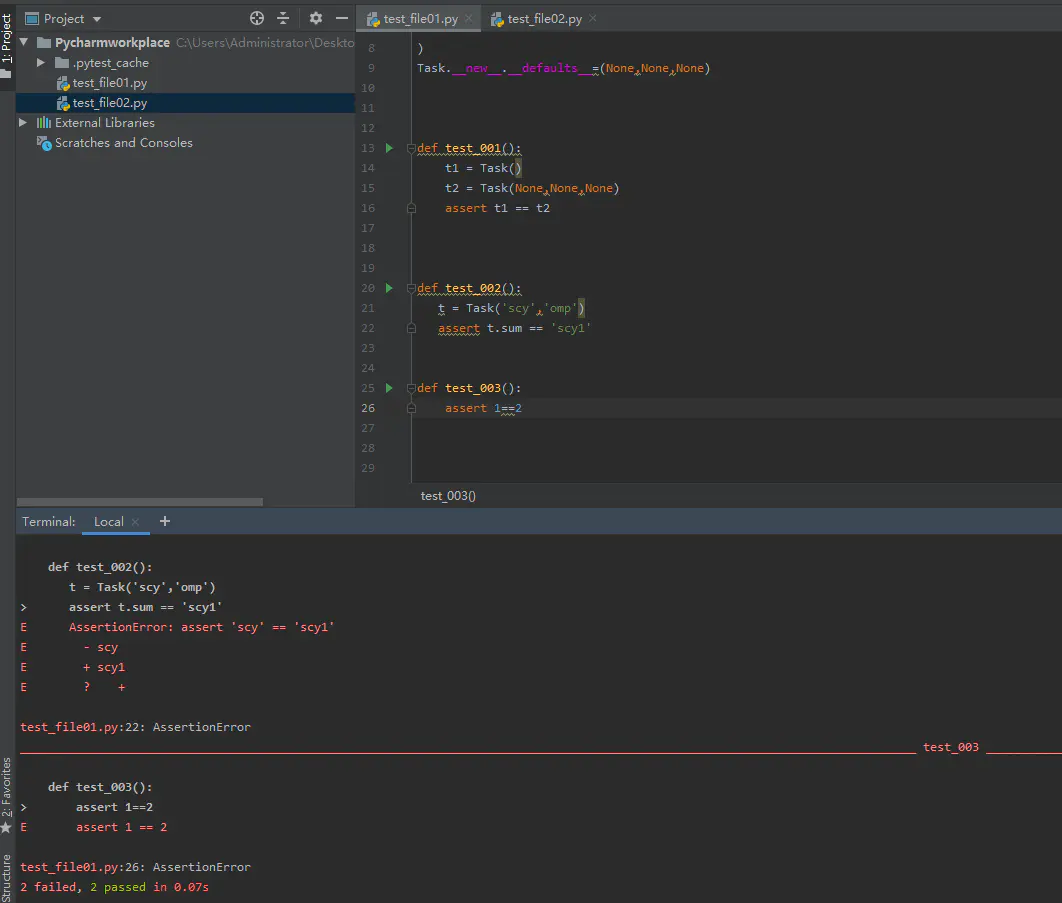Click fold end marker at line 22
1062x903 pixels.
pyautogui.click(x=411, y=328)
